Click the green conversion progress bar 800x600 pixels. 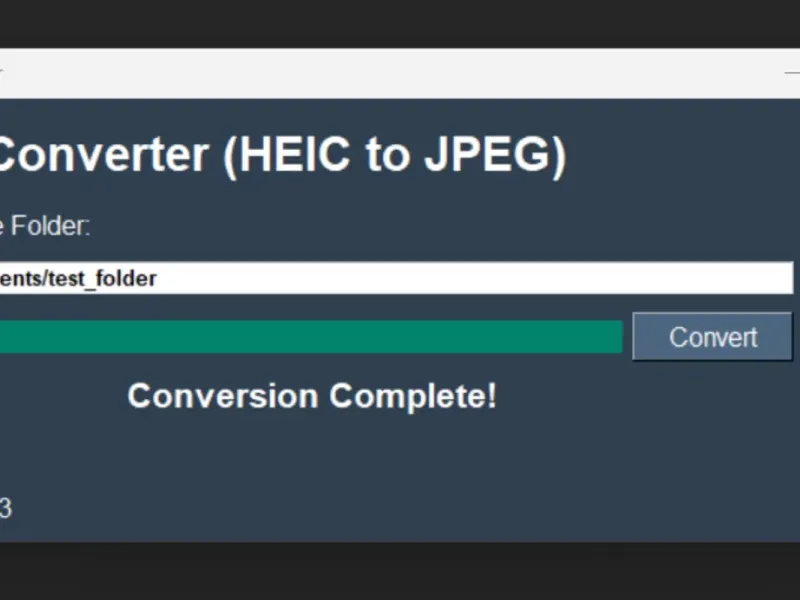(x=310, y=337)
